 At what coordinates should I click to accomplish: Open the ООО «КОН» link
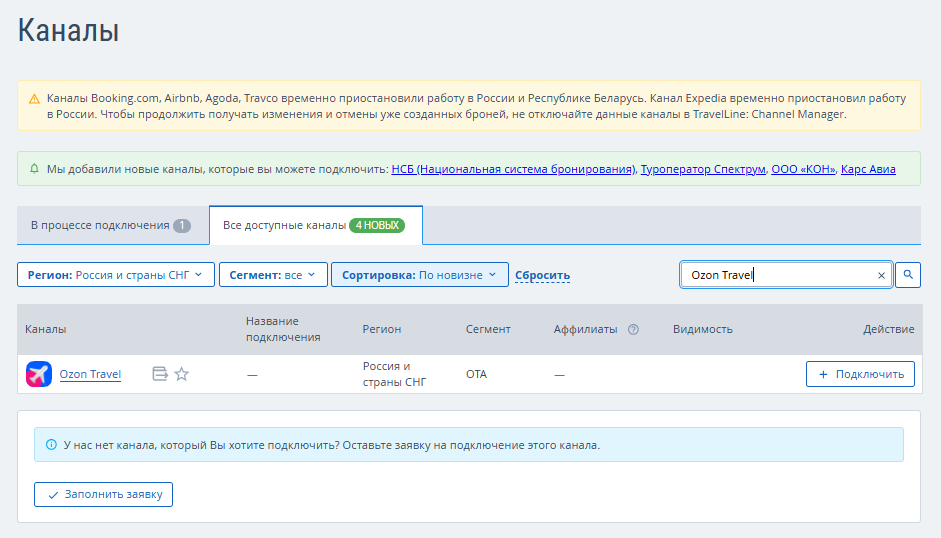[803, 169]
